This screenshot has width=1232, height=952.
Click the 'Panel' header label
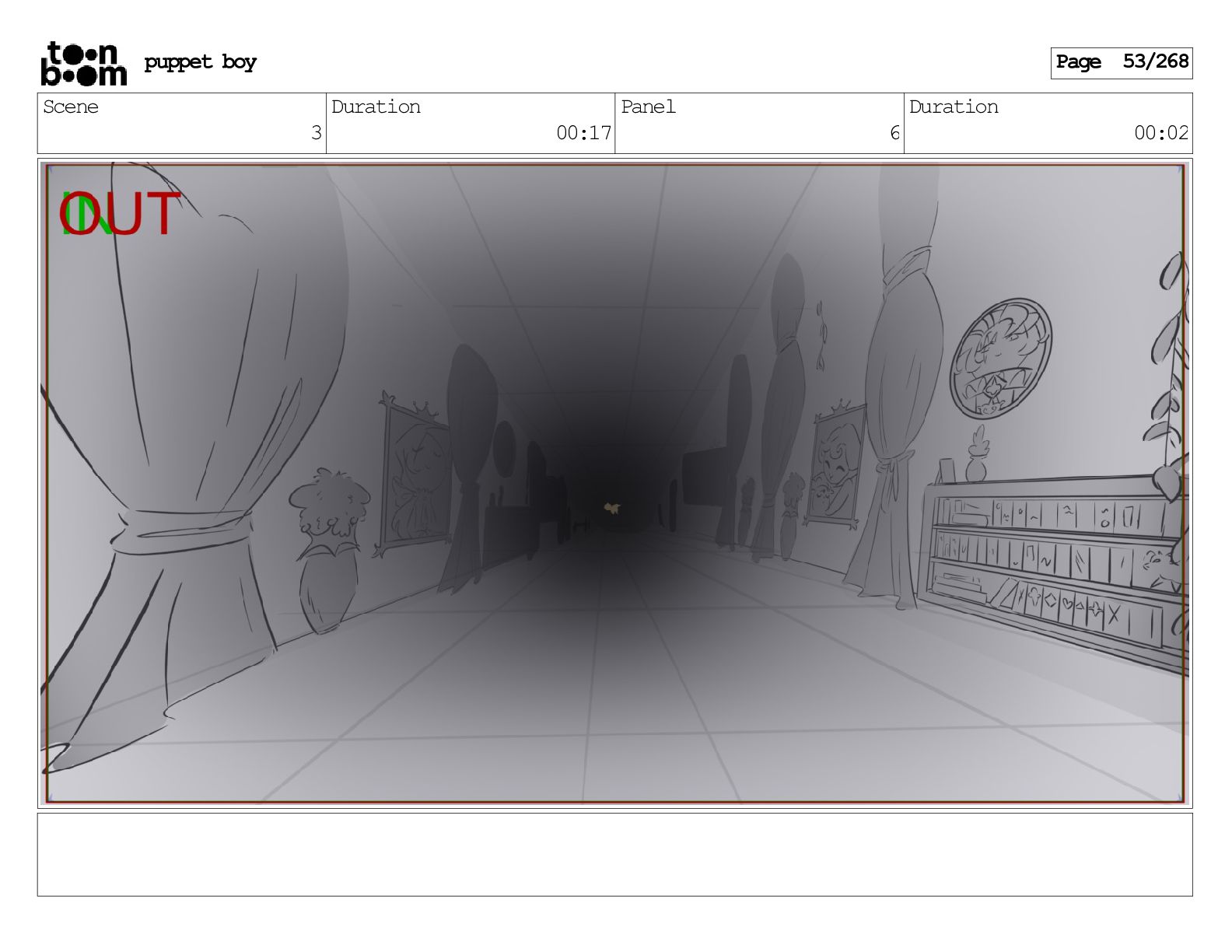(x=648, y=107)
